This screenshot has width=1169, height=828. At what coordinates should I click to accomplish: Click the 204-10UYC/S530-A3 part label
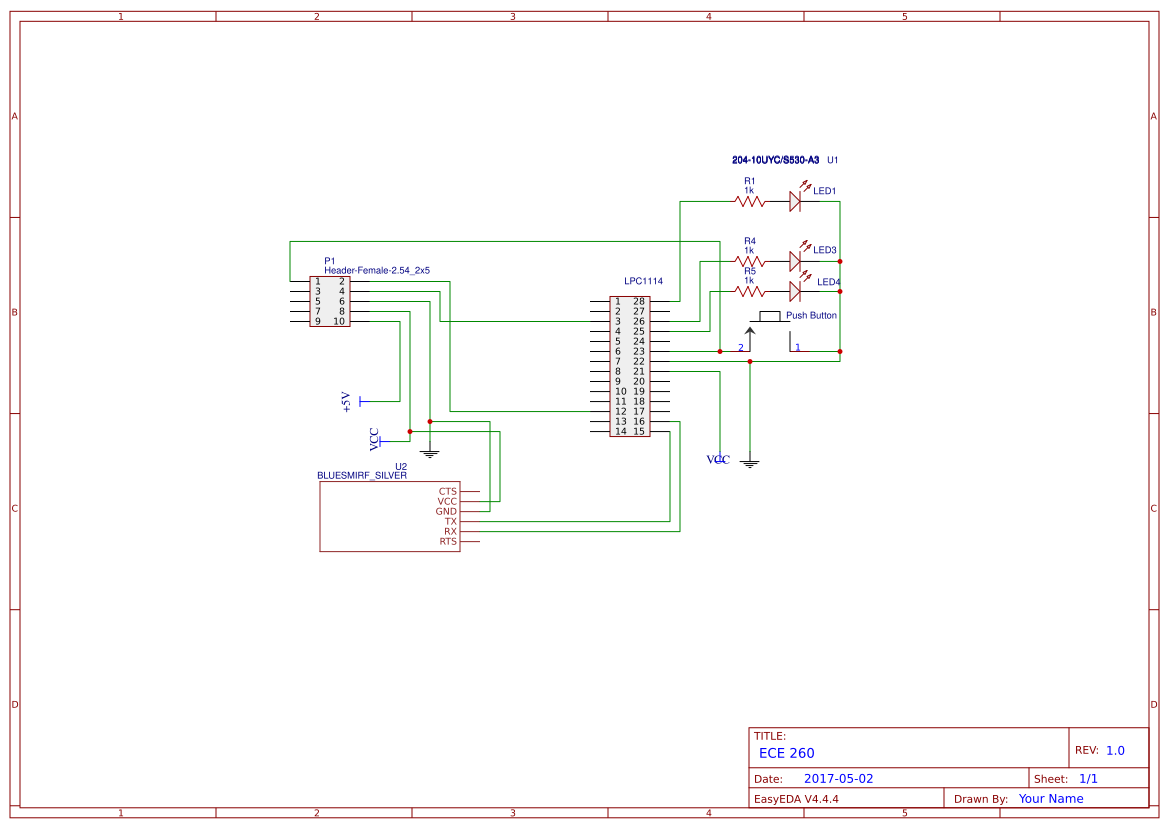click(775, 158)
